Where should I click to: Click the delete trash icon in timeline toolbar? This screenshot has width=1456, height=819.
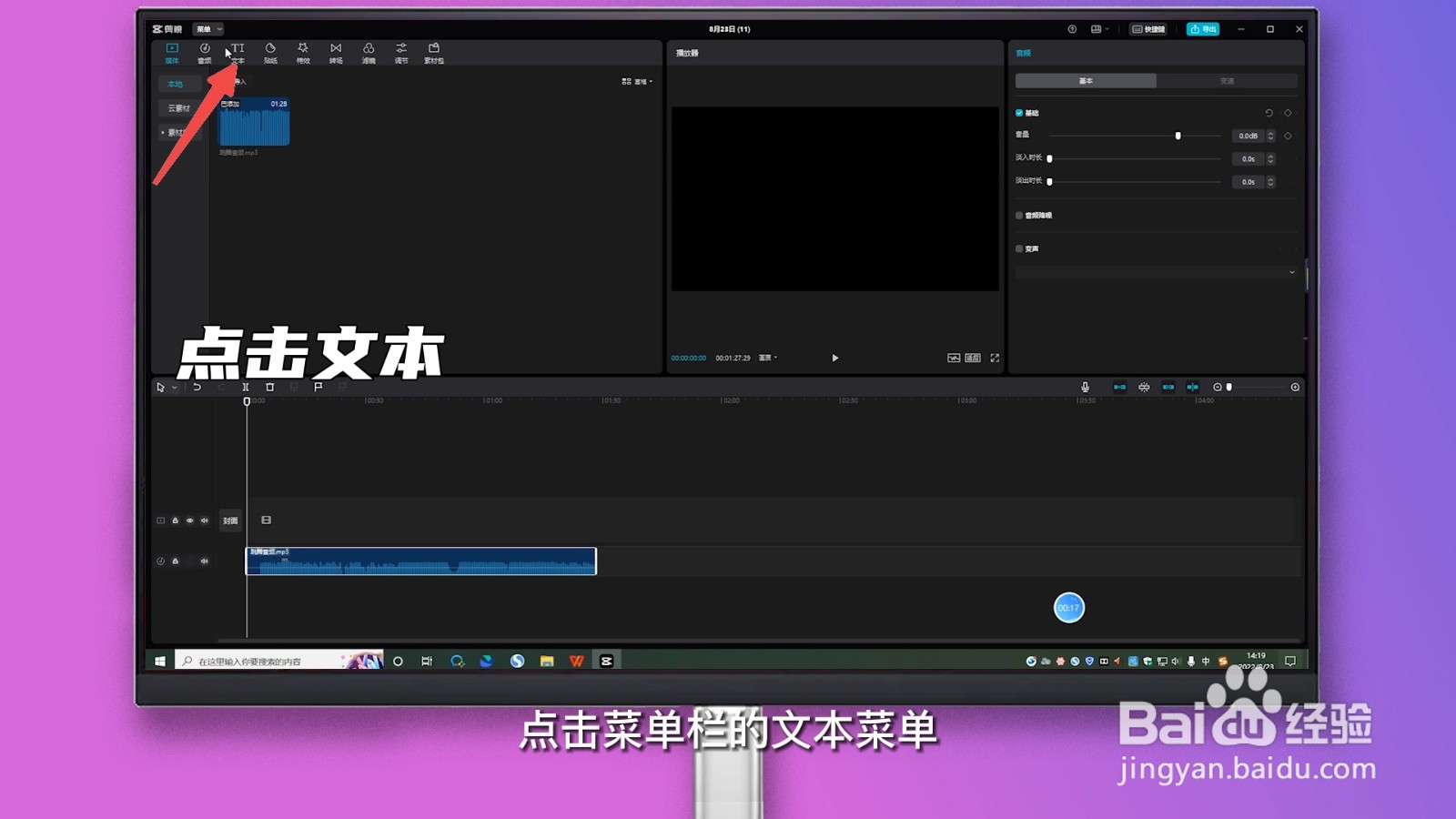pos(269,387)
